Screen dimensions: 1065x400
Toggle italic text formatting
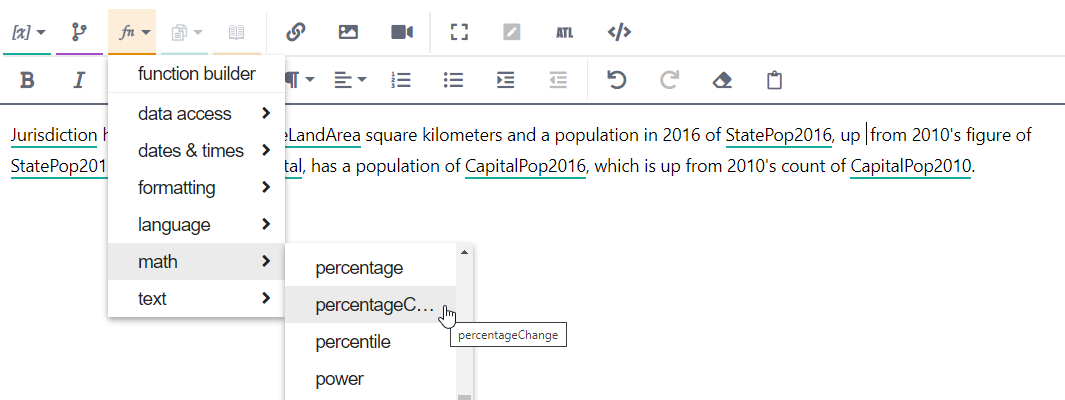pos(79,80)
